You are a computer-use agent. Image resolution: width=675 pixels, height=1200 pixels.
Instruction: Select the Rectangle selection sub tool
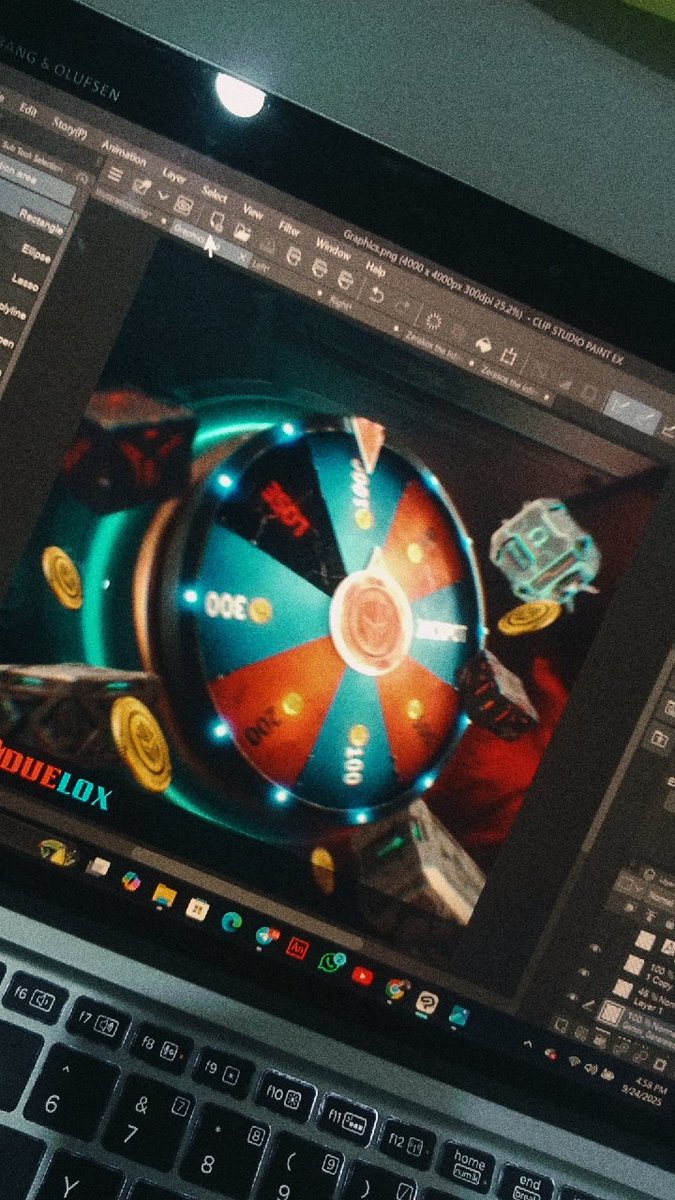[x=42, y=224]
